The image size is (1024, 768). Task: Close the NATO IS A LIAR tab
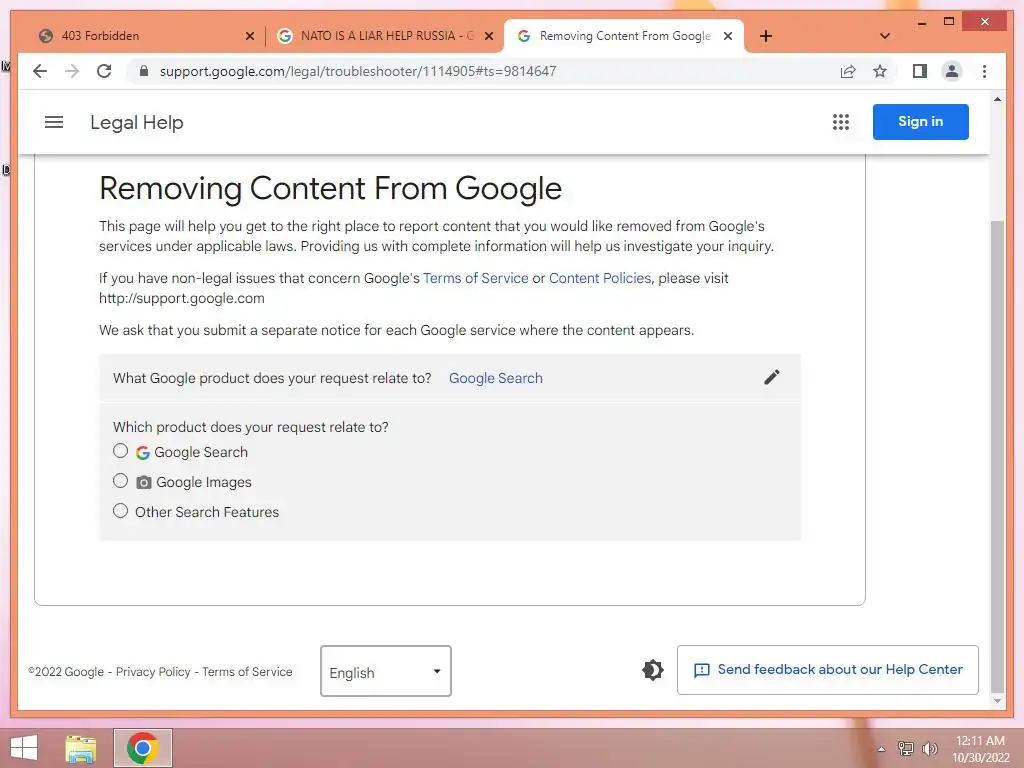coord(488,36)
